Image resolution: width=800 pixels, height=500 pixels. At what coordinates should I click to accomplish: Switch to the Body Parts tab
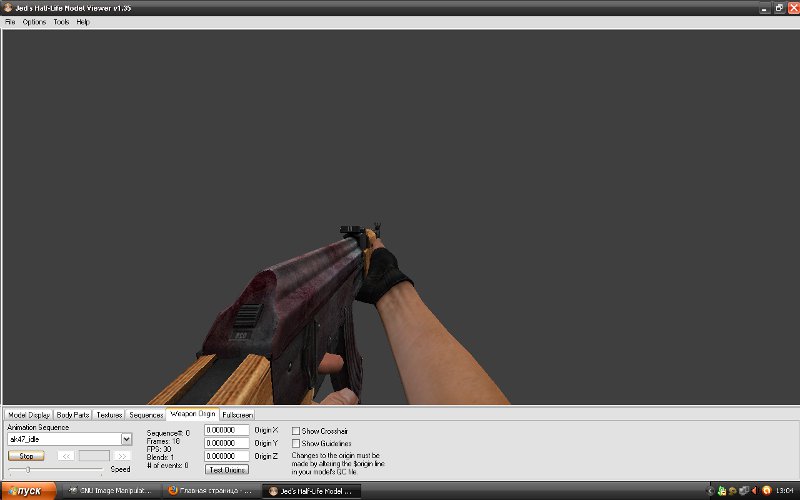tap(72, 415)
